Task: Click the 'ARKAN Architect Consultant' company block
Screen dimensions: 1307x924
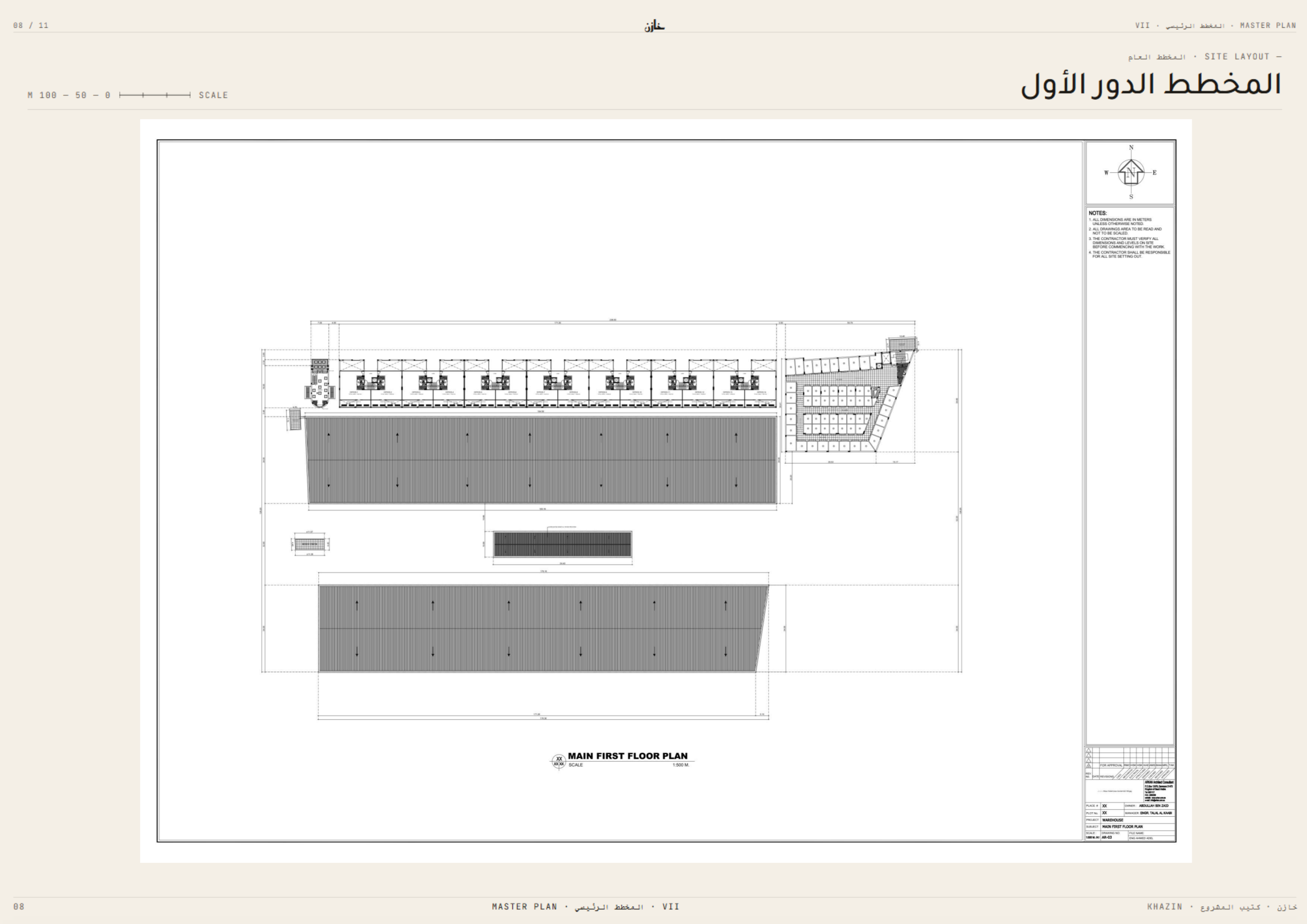Action: pyautogui.click(x=1159, y=791)
